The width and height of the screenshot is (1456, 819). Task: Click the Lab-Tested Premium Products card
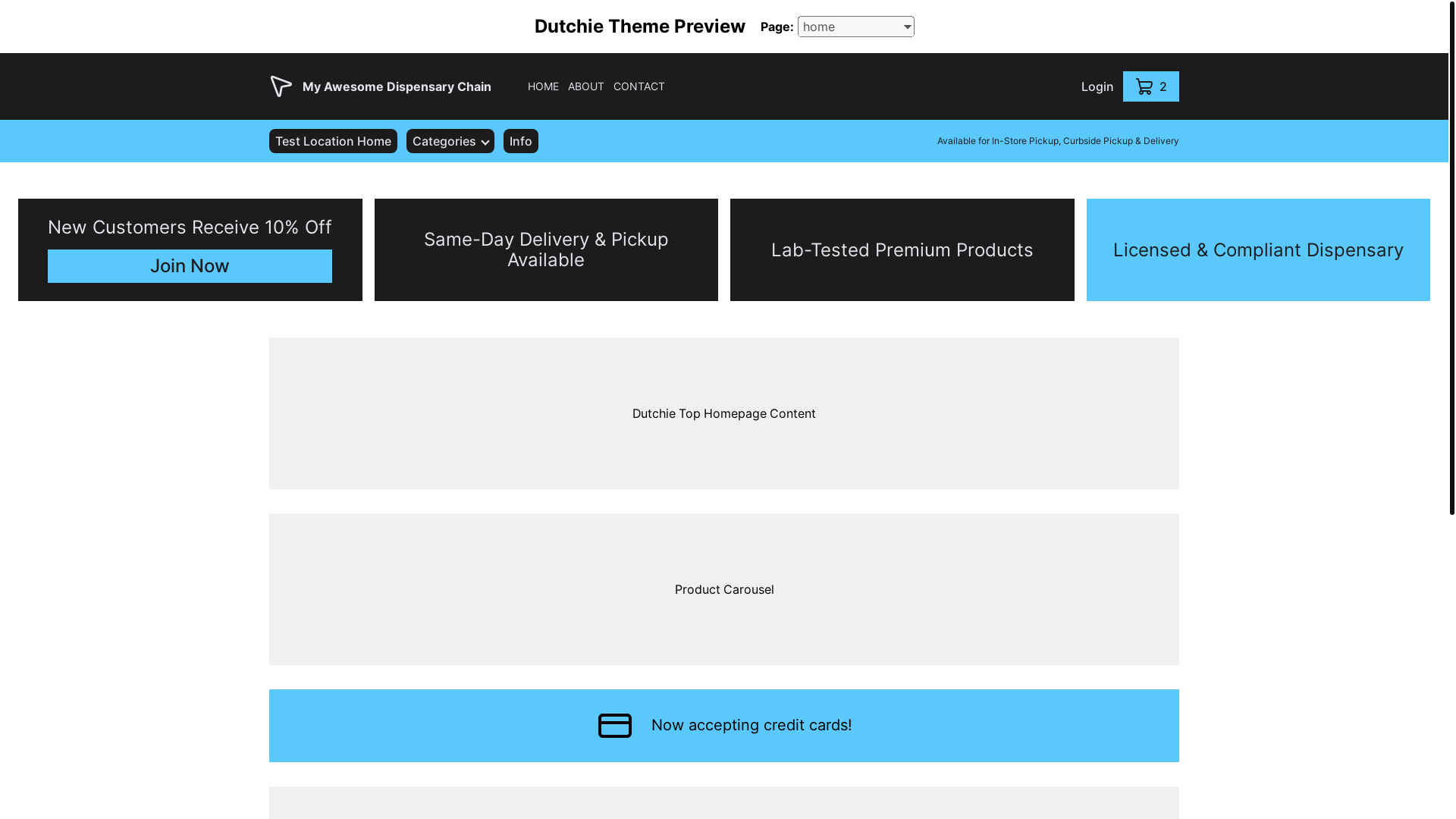902,249
